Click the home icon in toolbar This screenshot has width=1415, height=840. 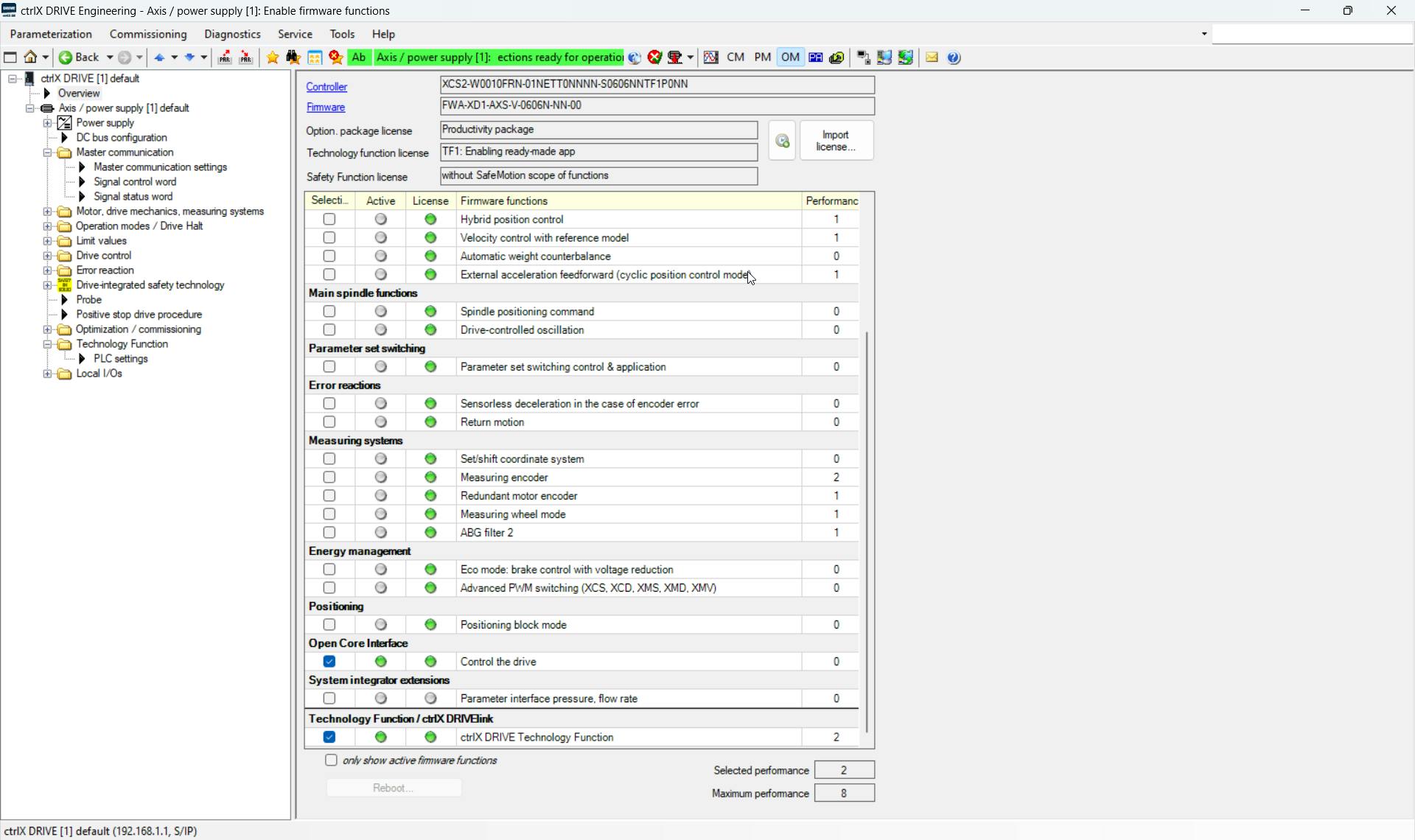click(x=31, y=57)
